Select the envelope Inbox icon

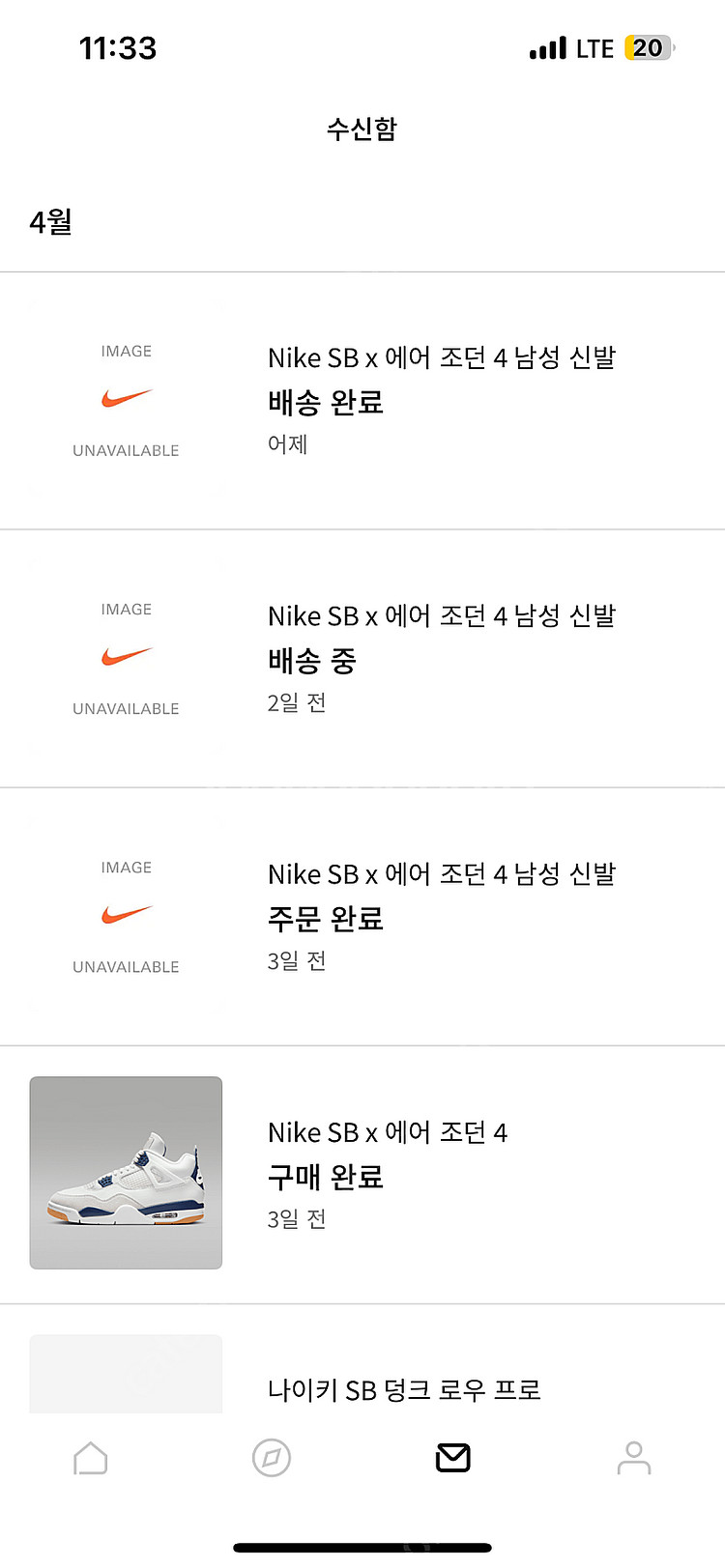point(452,1458)
